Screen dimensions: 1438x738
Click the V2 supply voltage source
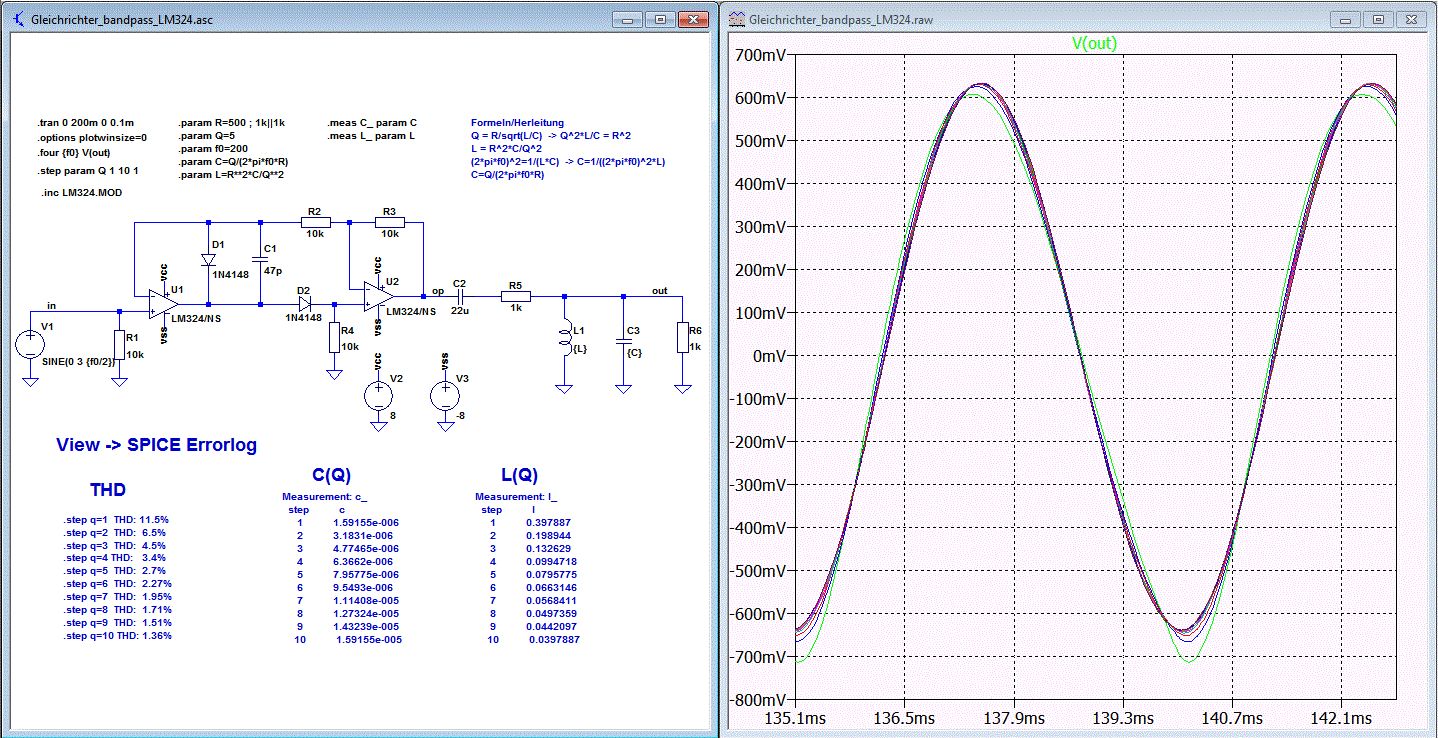378,395
